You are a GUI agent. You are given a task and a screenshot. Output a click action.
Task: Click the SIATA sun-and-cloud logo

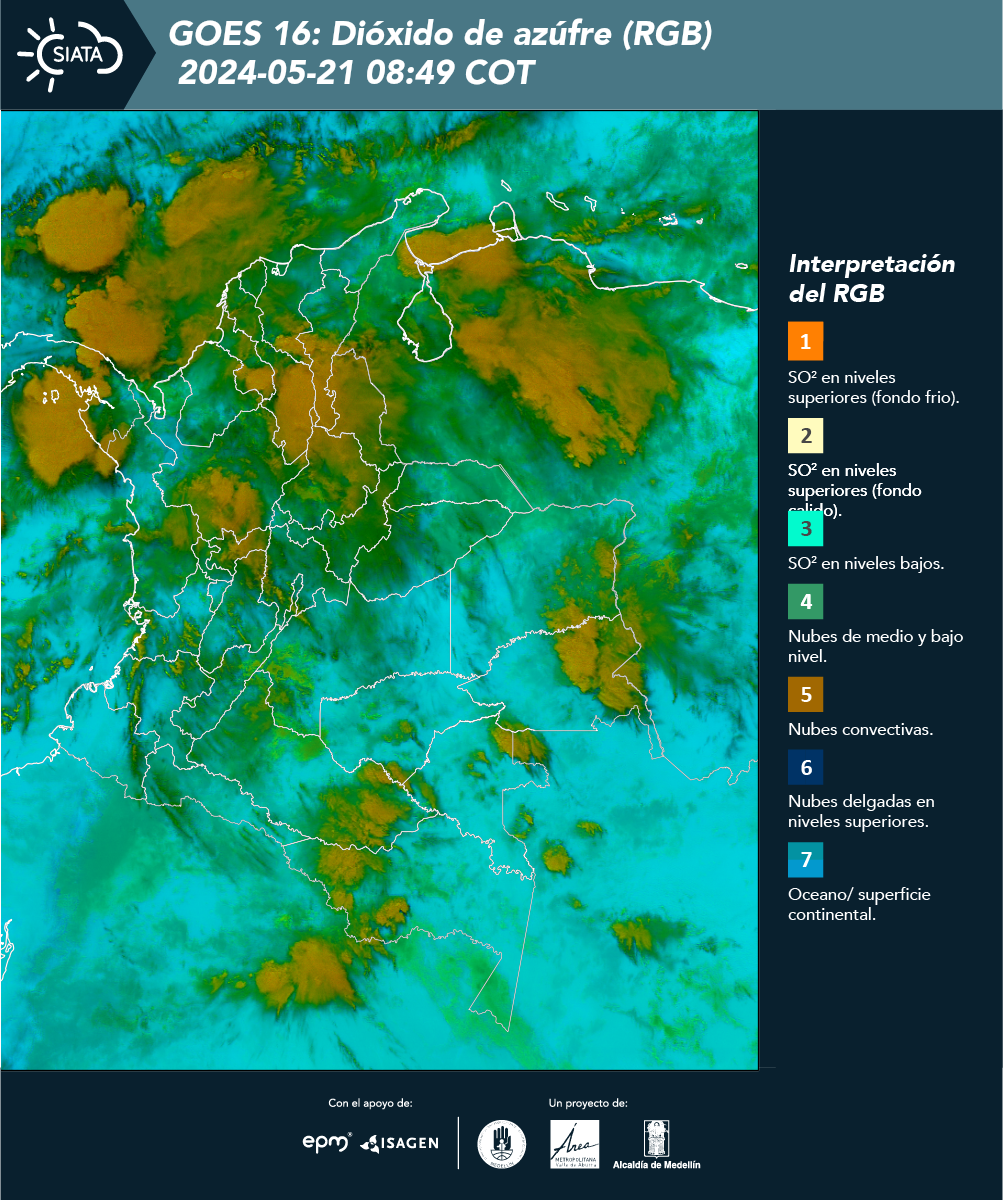click(70, 54)
